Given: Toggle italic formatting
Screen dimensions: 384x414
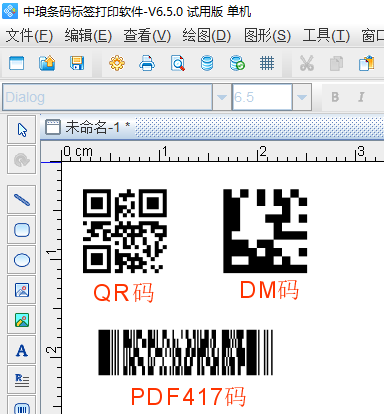Looking at the screenshot, I should 361,97.
